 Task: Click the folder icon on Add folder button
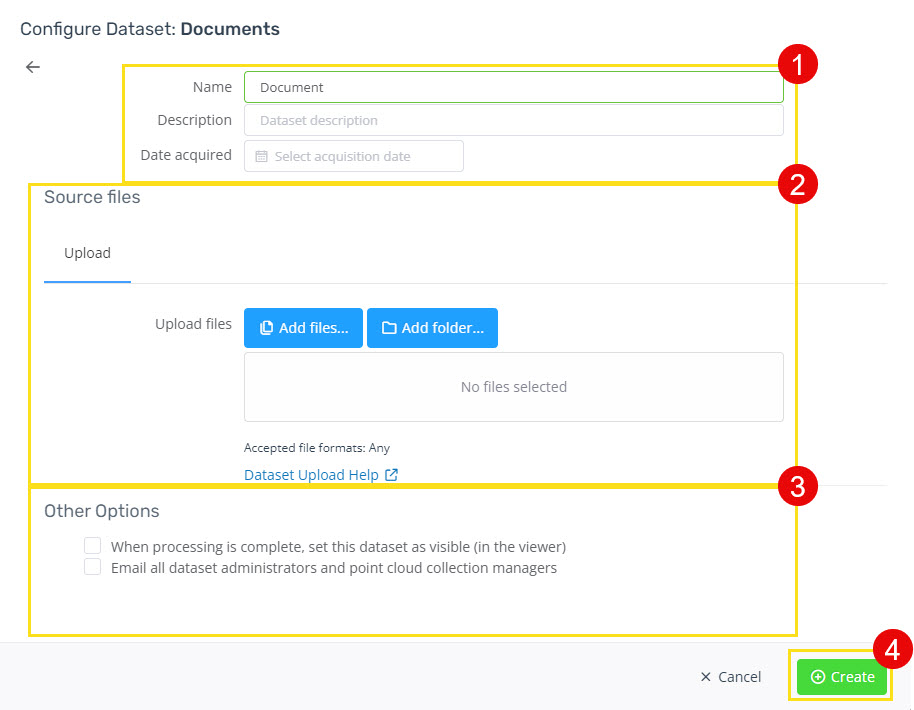[x=387, y=327]
